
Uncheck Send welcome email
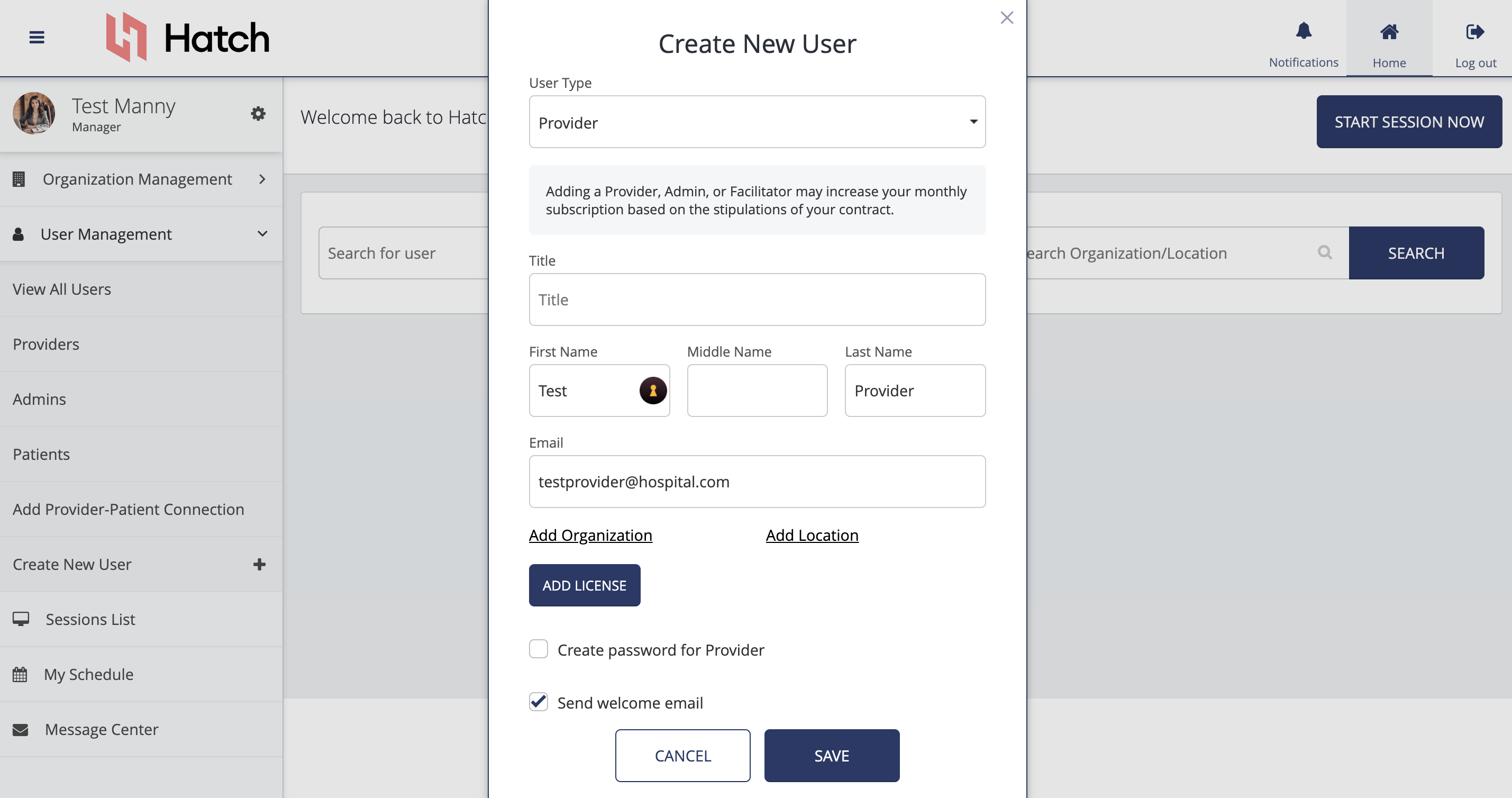tap(538, 702)
